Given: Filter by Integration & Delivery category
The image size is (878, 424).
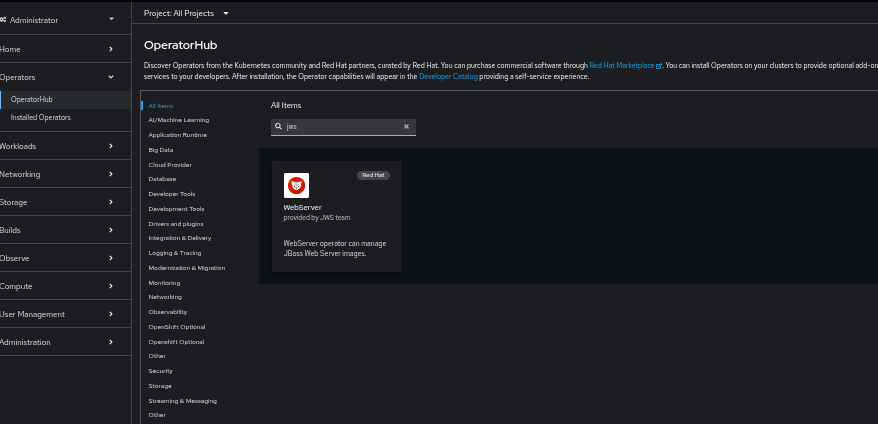Looking at the screenshot, I should click(179, 238).
